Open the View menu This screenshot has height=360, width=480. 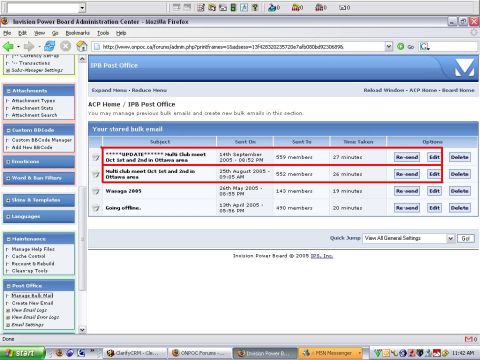point(40,33)
